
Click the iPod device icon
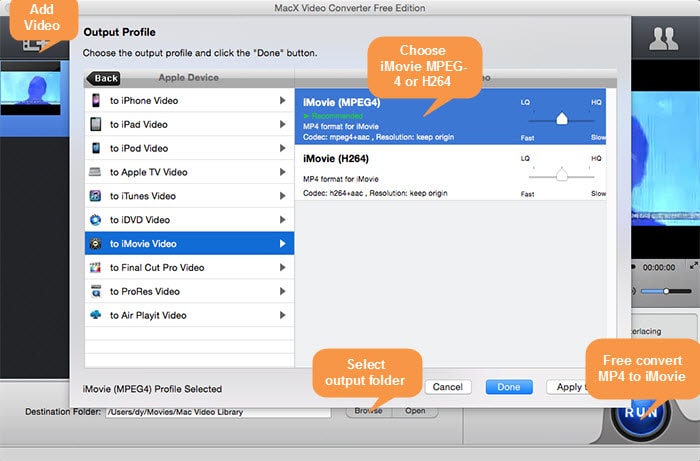point(96,148)
